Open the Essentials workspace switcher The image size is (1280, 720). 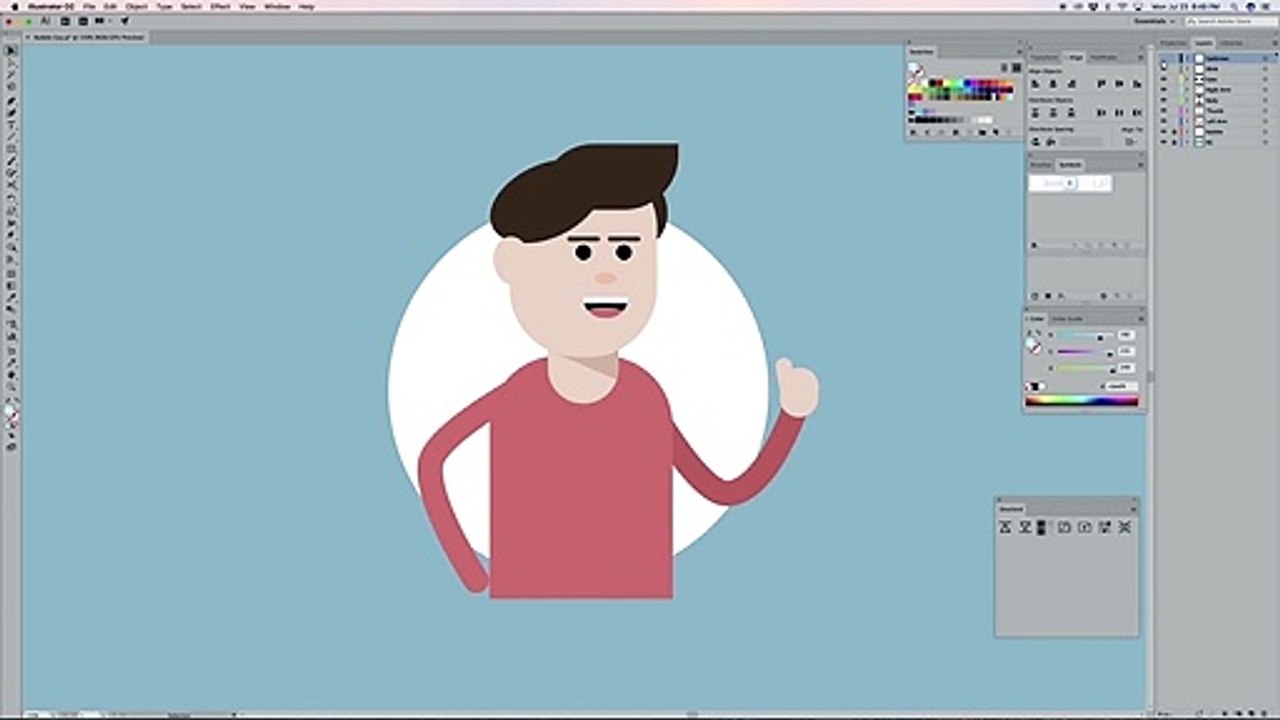(x=1155, y=21)
